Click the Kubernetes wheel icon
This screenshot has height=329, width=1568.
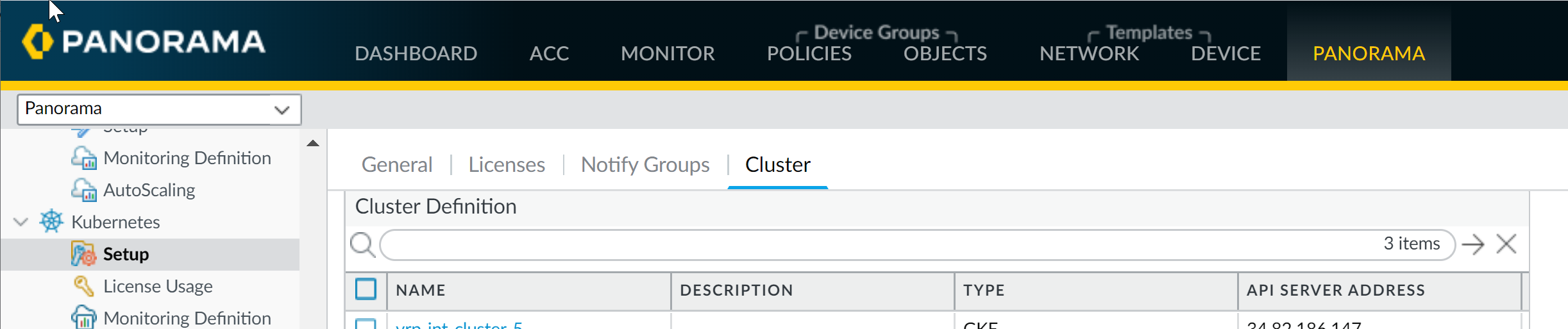pyautogui.click(x=51, y=221)
